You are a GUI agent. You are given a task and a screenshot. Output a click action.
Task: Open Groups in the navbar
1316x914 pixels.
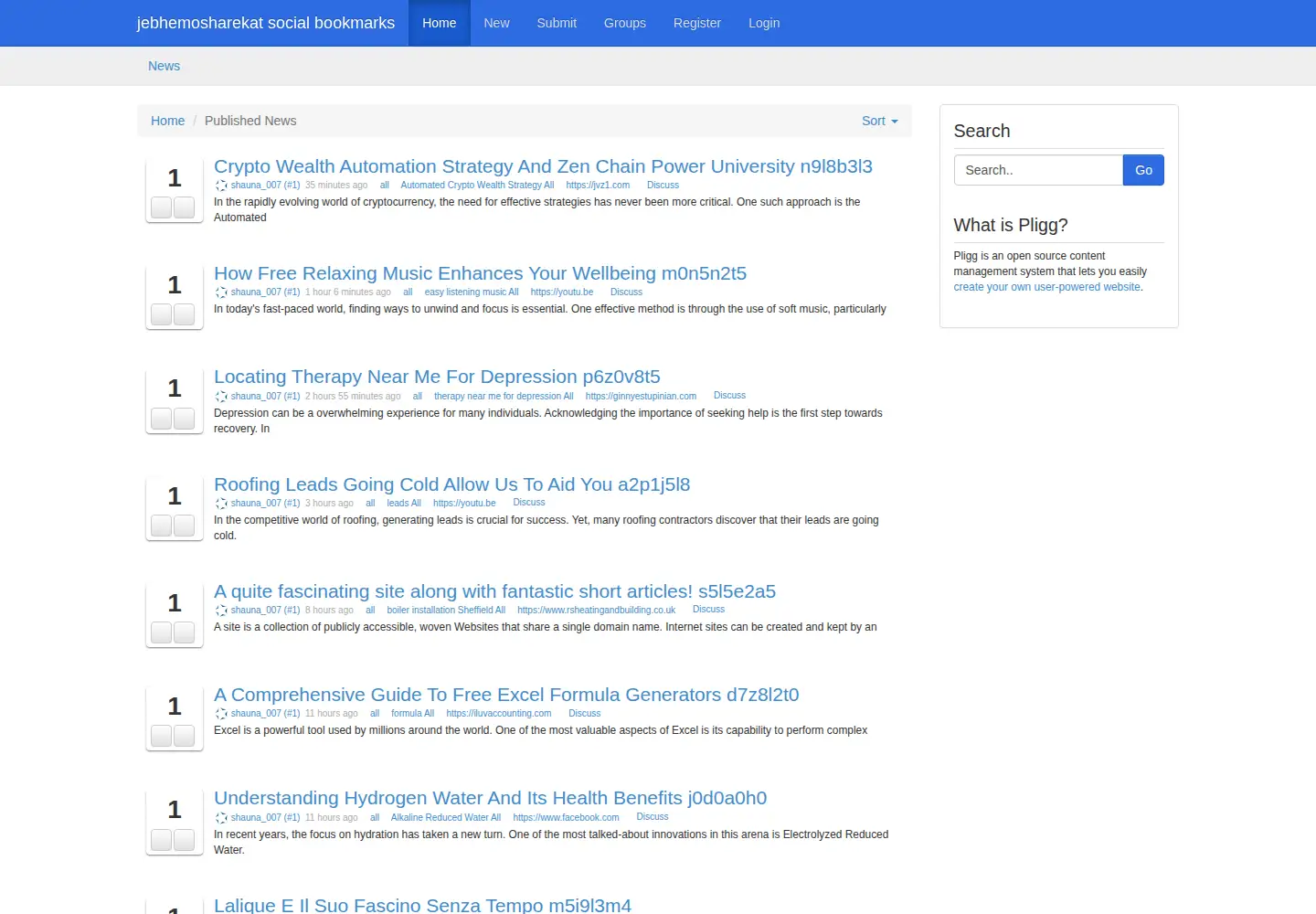click(625, 23)
